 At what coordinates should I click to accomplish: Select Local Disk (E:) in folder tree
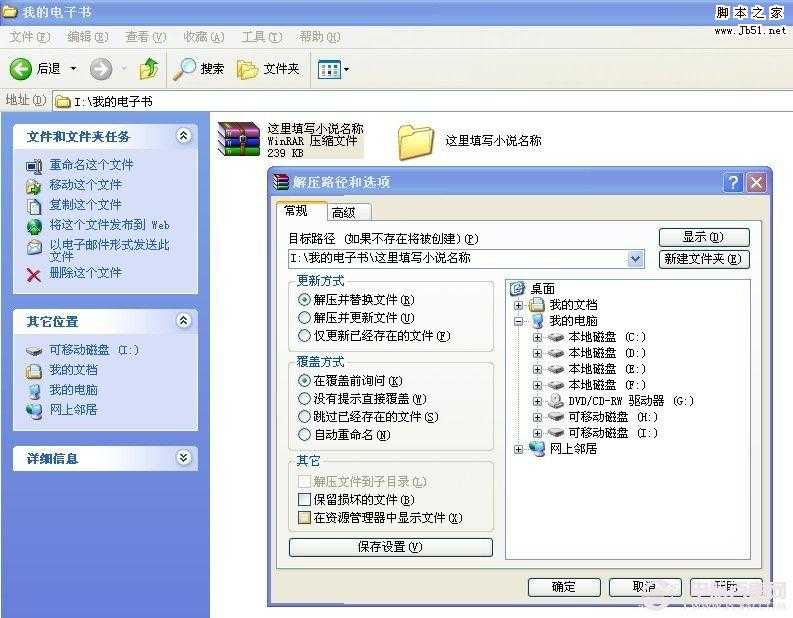pyautogui.click(x=607, y=369)
